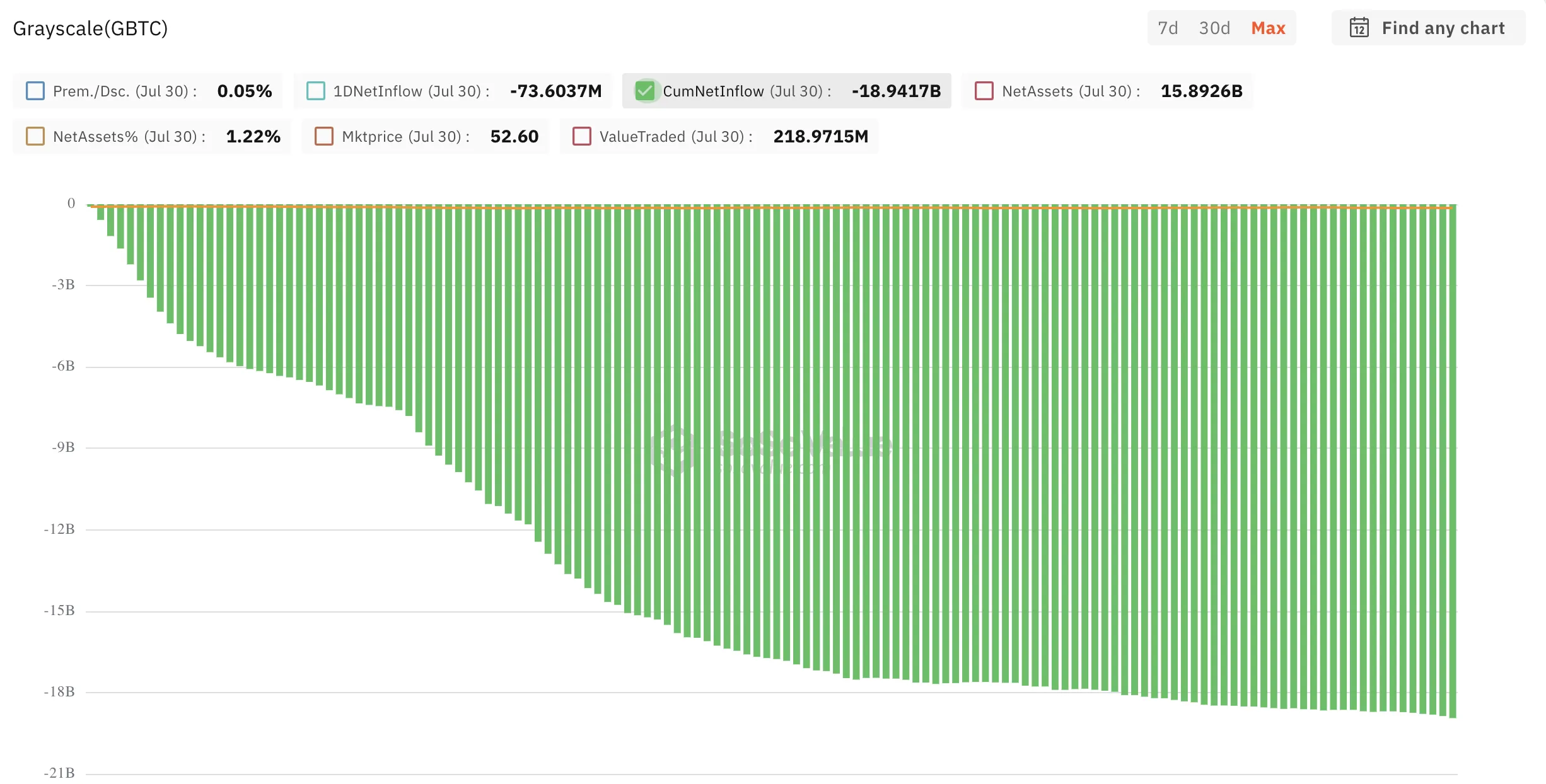Click the green checkmark on CumNetInflow
1546x784 pixels.
644,91
